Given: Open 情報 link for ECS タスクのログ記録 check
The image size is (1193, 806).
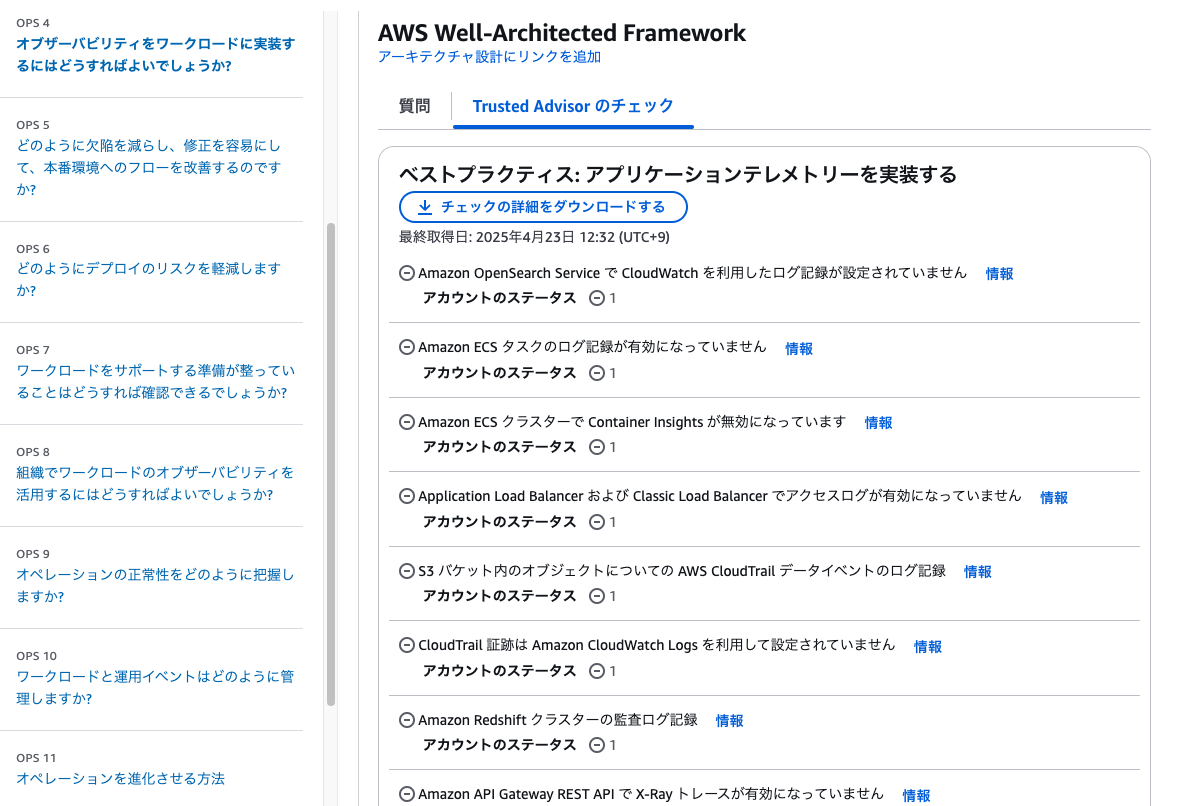Looking at the screenshot, I should point(799,349).
